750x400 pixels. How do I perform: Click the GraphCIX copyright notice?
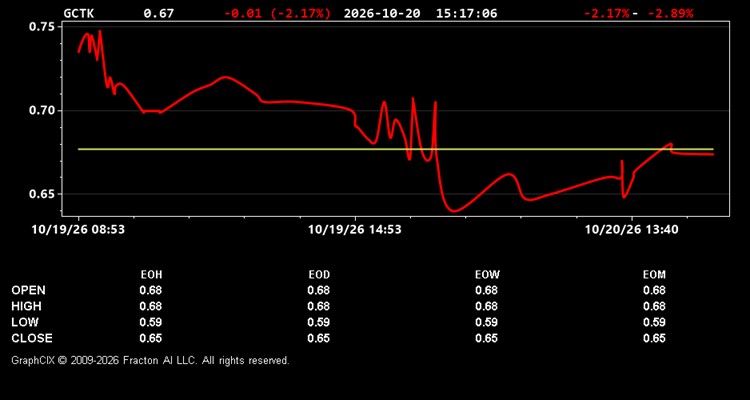150,360
